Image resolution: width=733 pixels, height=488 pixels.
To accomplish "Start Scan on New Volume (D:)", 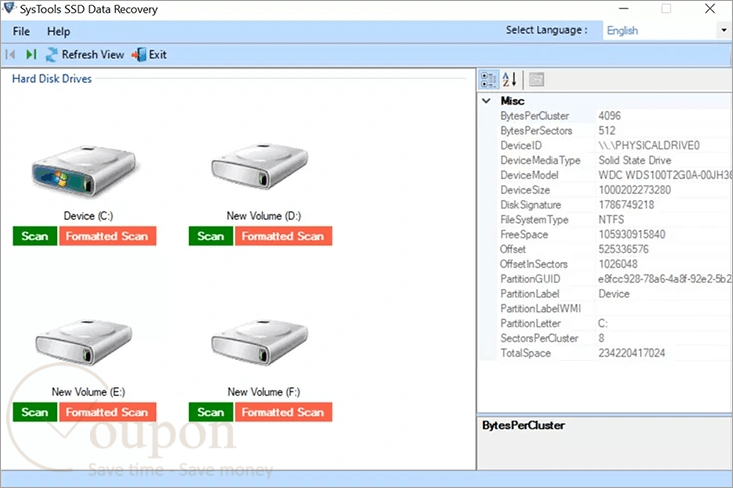I will click(211, 236).
